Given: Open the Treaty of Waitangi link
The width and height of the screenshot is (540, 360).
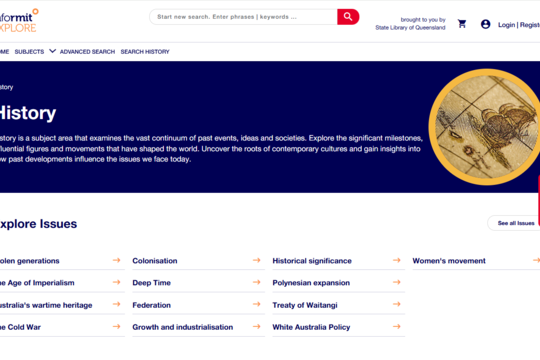Looking at the screenshot, I should coord(305,305).
